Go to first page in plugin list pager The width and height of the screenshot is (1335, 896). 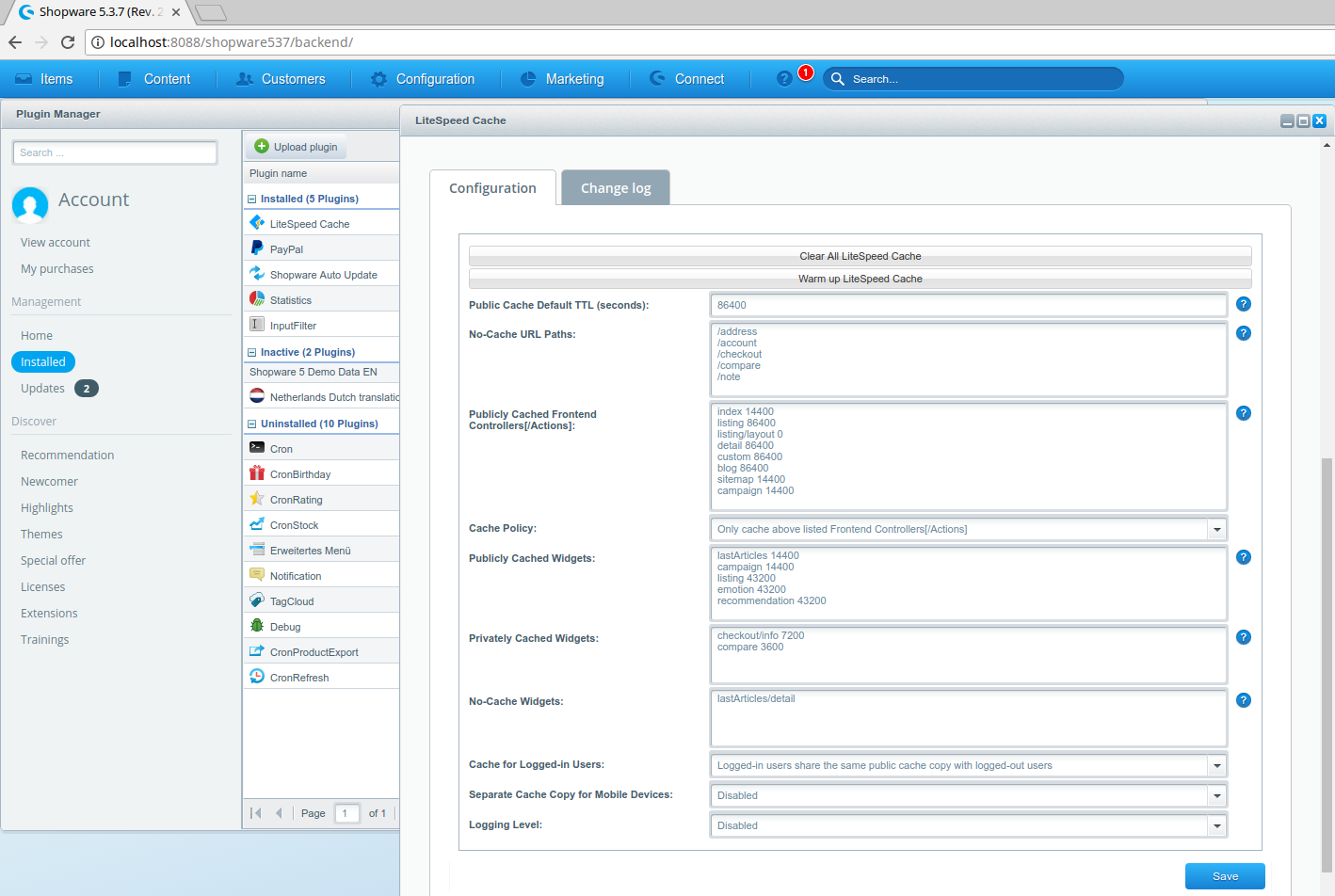click(x=256, y=813)
